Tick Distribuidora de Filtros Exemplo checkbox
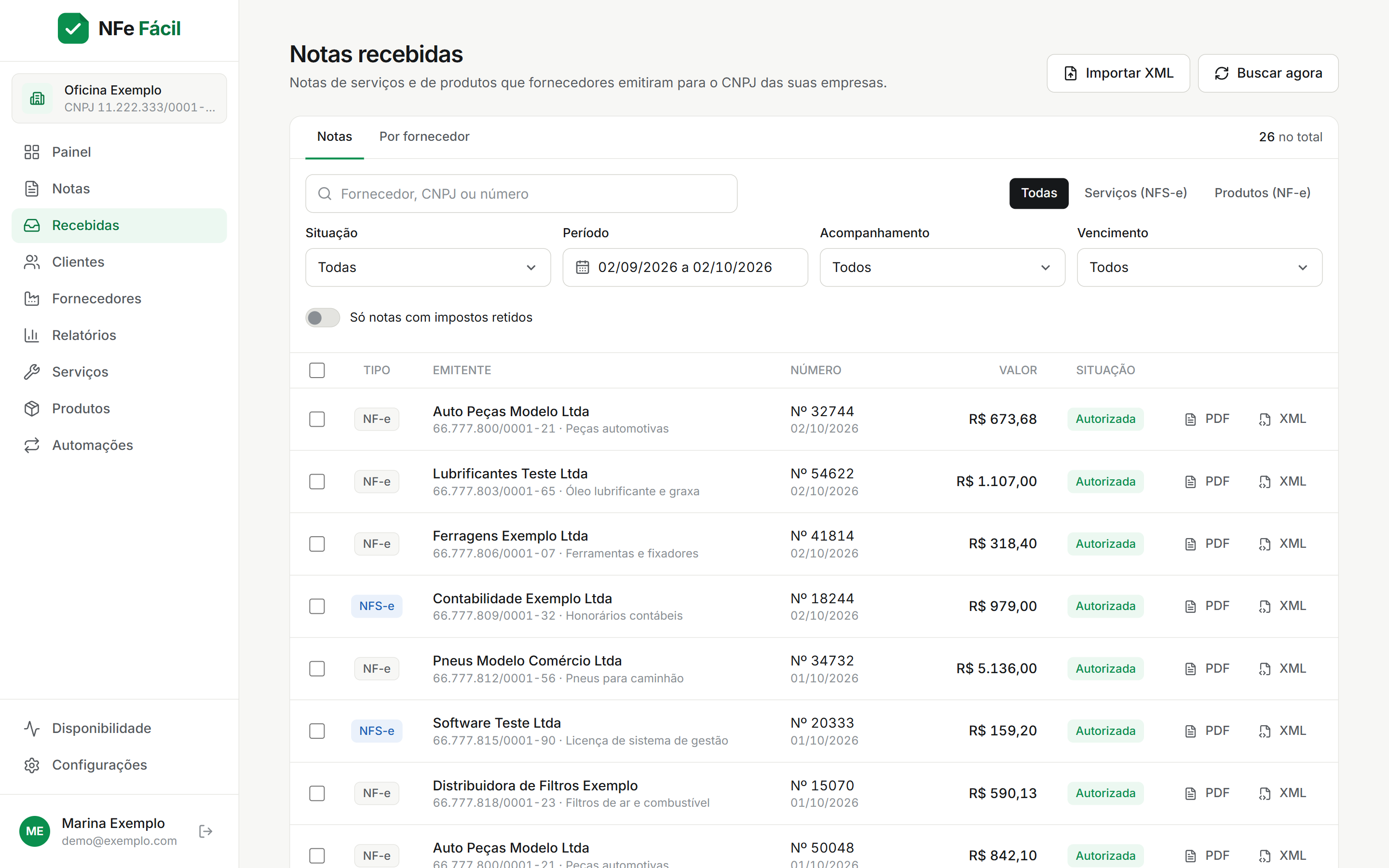 click(317, 793)
